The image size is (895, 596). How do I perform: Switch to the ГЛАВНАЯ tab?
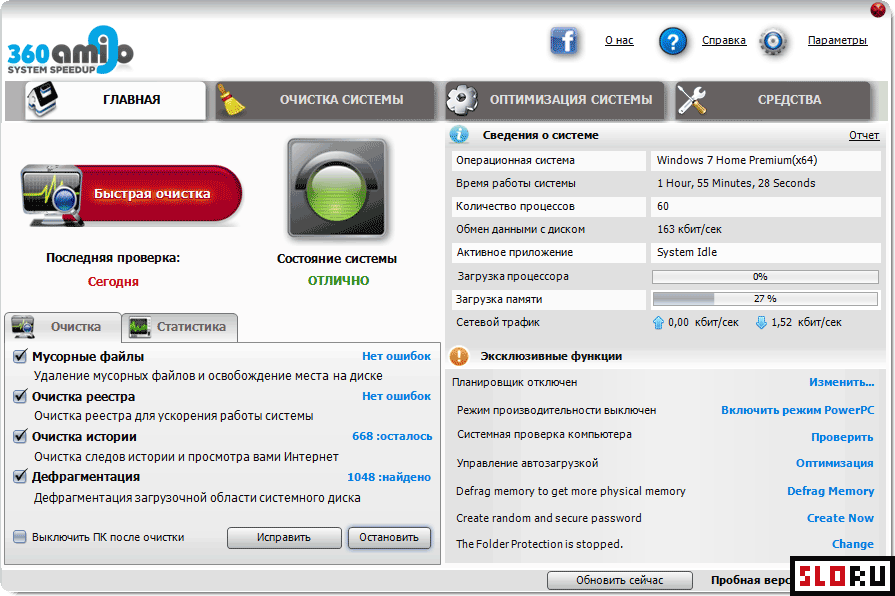(115, 100)
